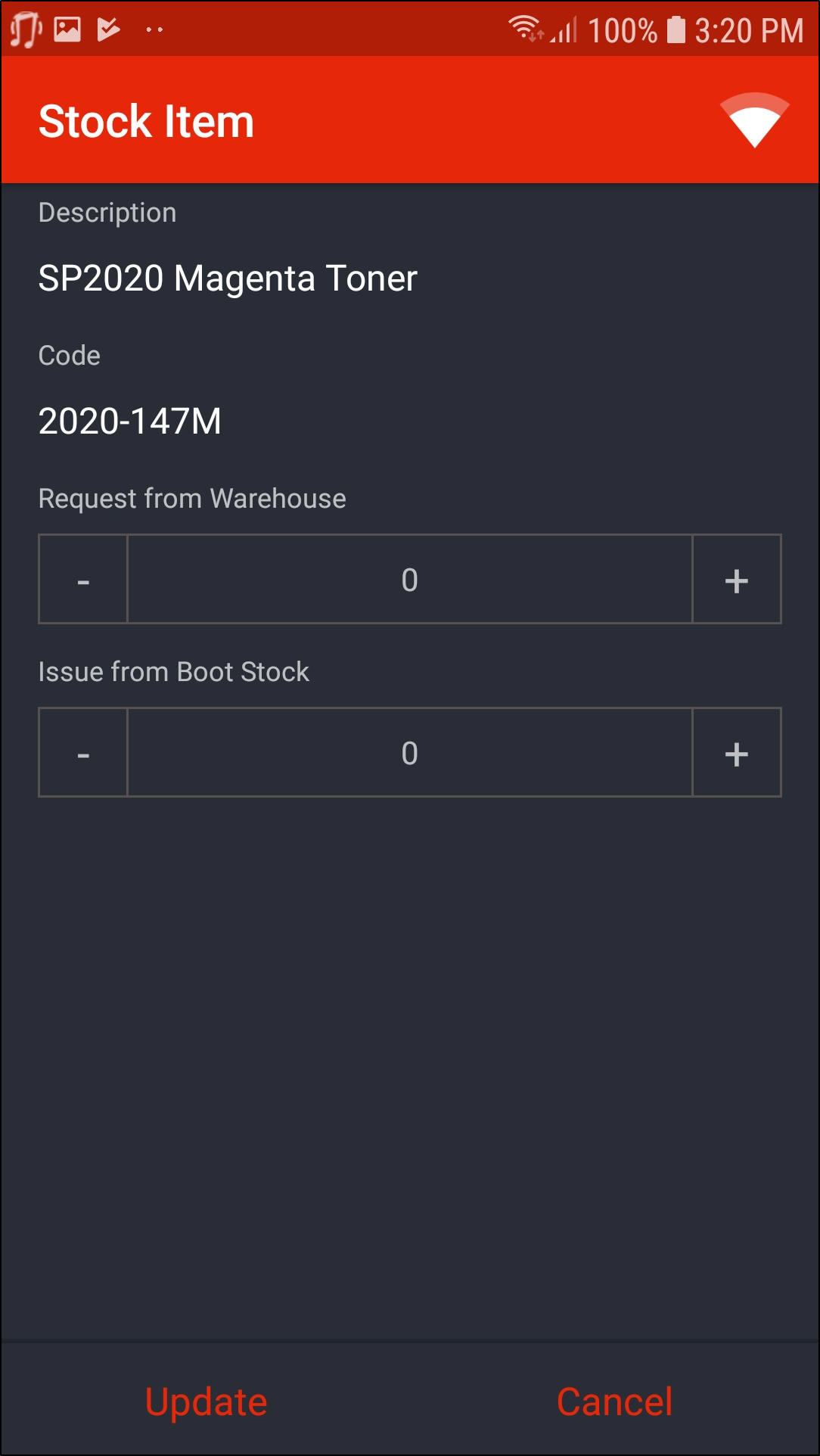Decrease Request from Warehouse quantity
820x1456 pixels.
(x=83, y=580)
